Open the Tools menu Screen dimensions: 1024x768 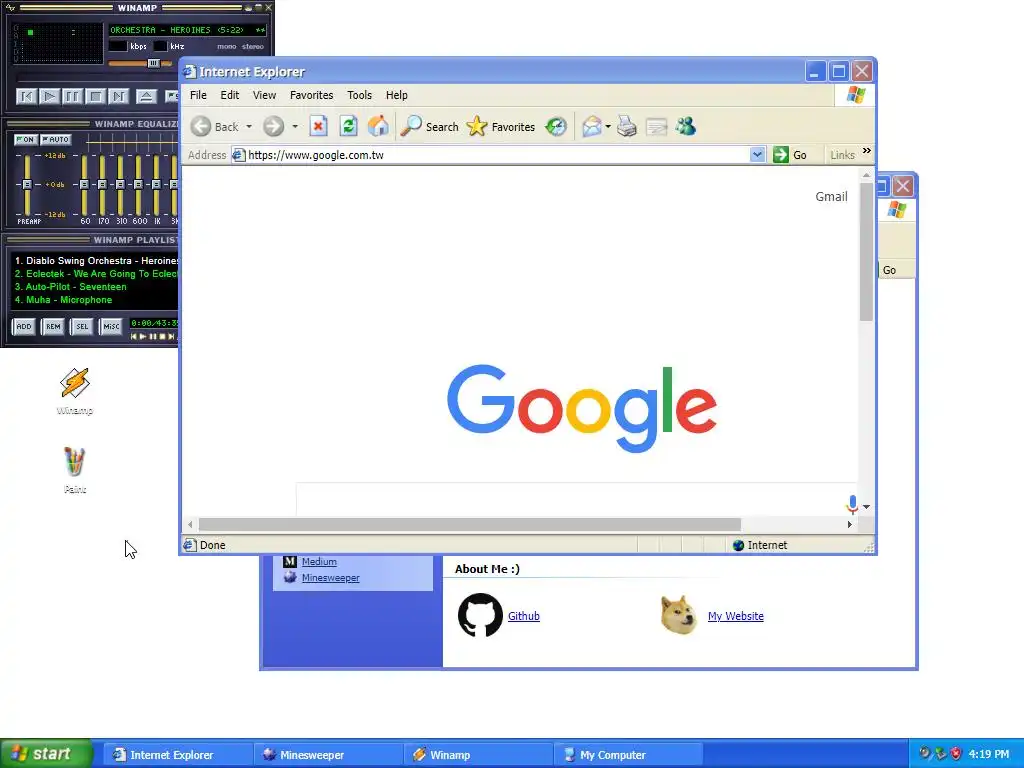click(359, 95)
